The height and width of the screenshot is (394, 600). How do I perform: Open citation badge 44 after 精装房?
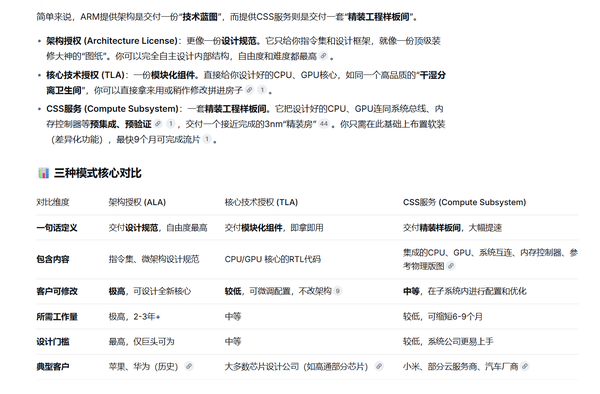[324, 124]
